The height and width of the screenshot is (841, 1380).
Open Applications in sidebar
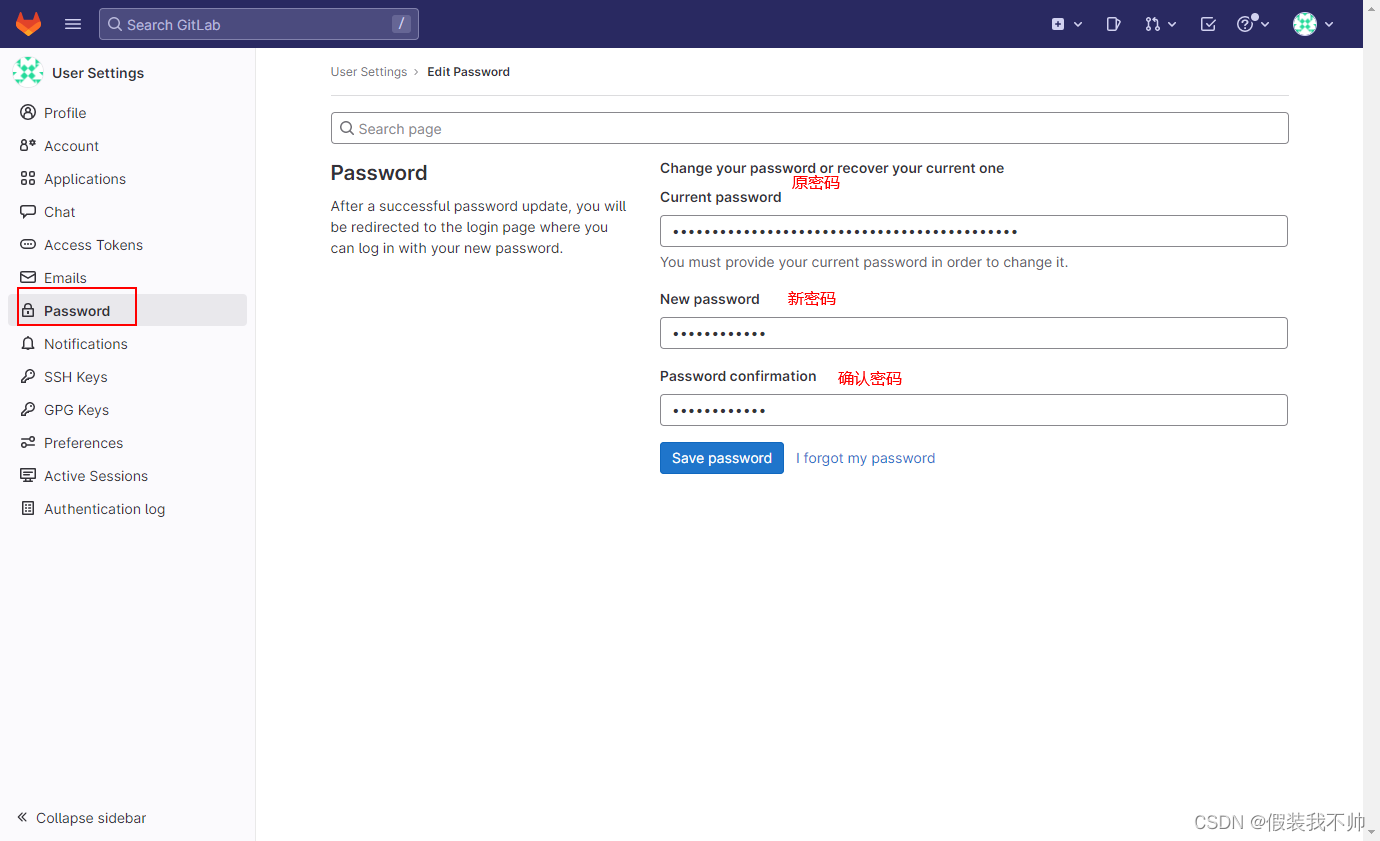click(x=127, y=178)
